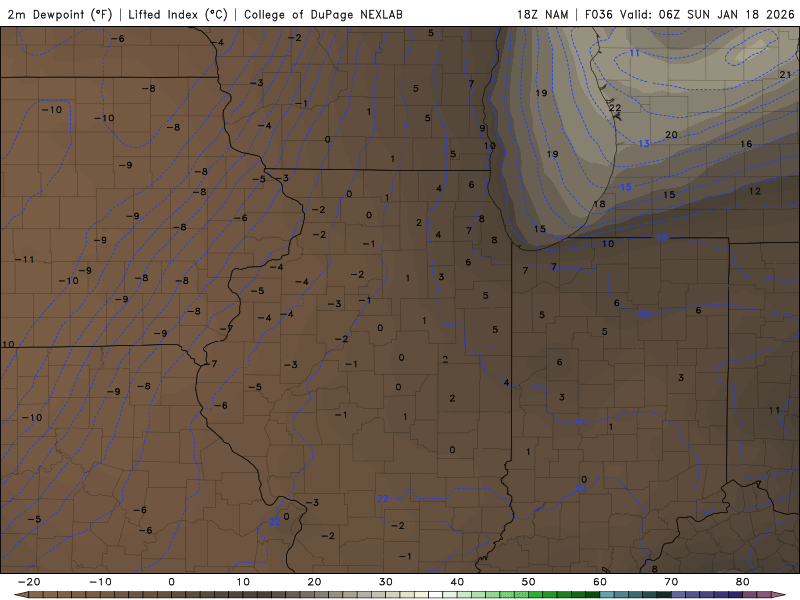Click the black 18 dewpoint value

point(599,204)
